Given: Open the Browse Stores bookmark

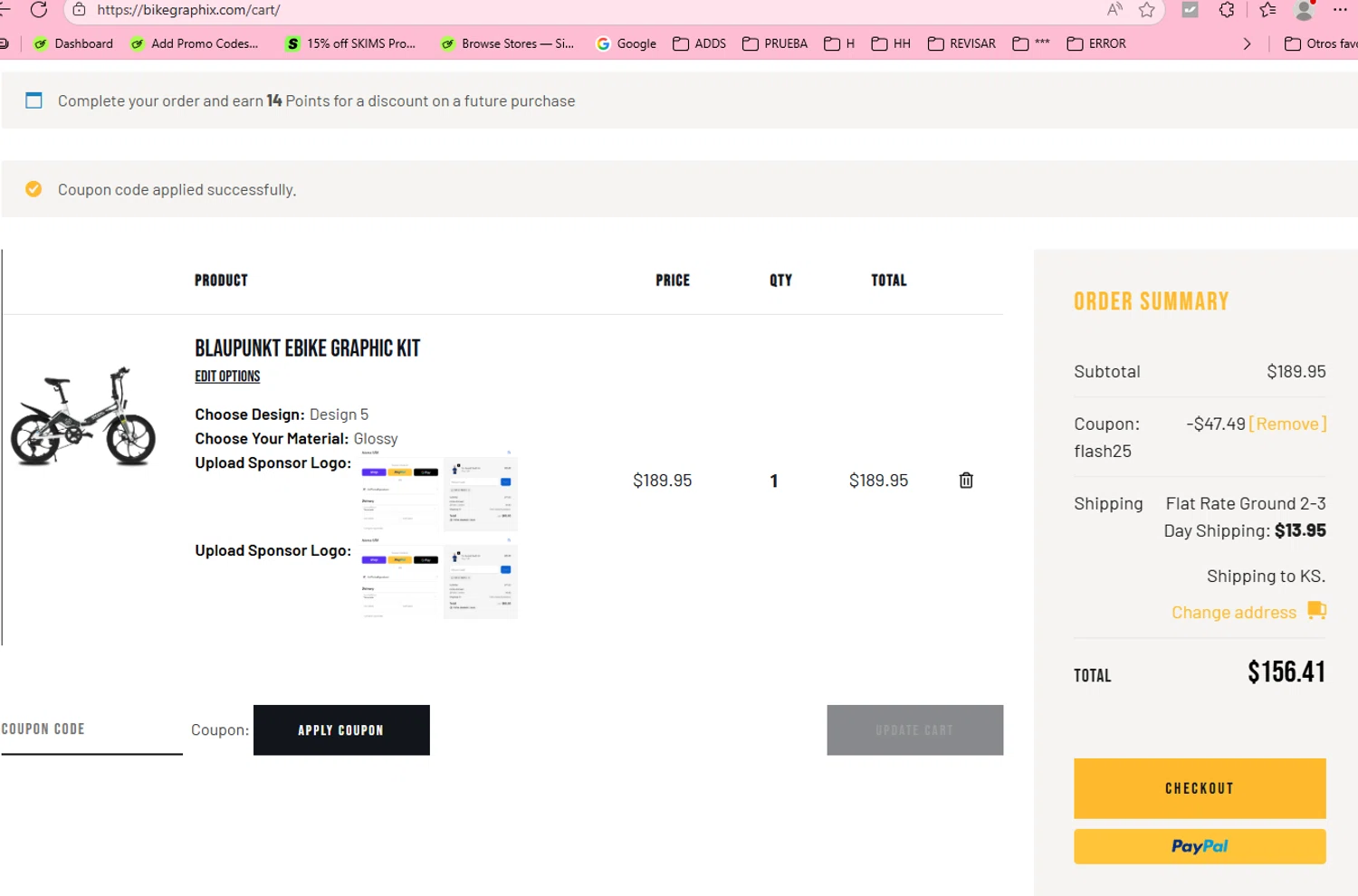Looking at the screenshot, I should (507, 43).
